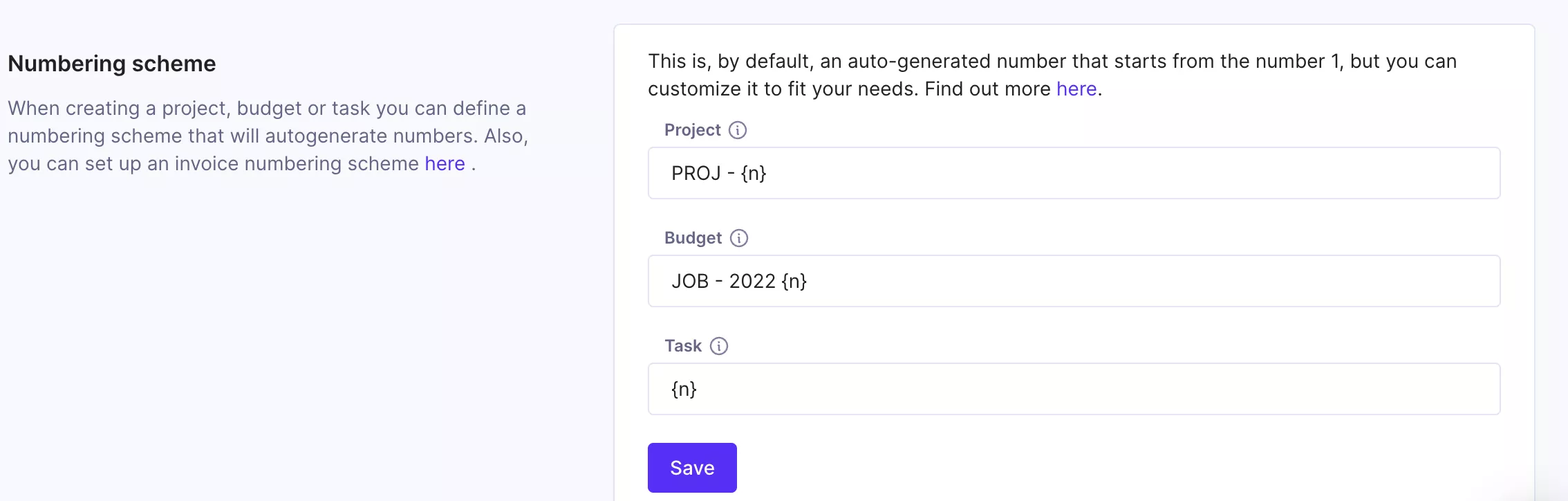The height and width of the screenshot is (501, 1568).
Task: Click the Budget field label
Action: point(693,238)
